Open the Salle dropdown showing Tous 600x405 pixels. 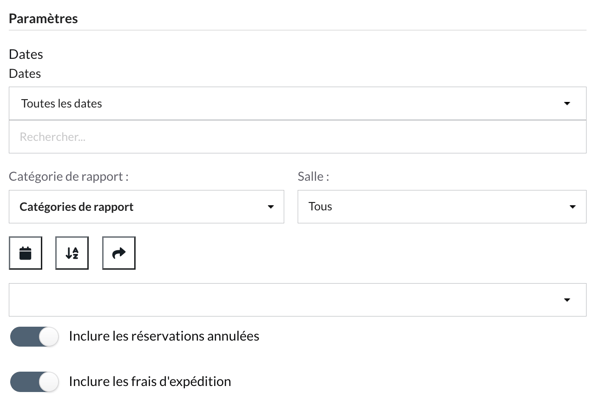click(442, 207)
